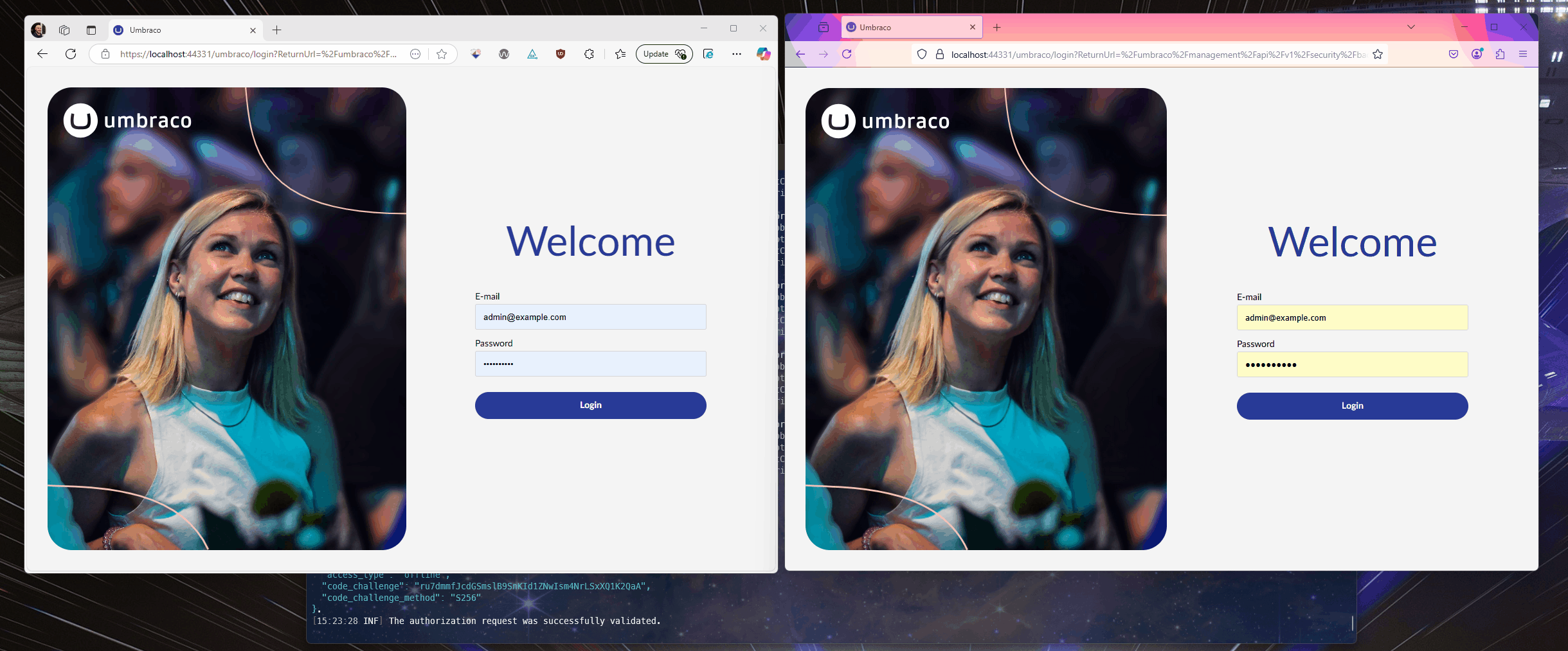Screen dimensions: 1568x651
Task: Open Edge favorites list icon
Action: [620, 54]
